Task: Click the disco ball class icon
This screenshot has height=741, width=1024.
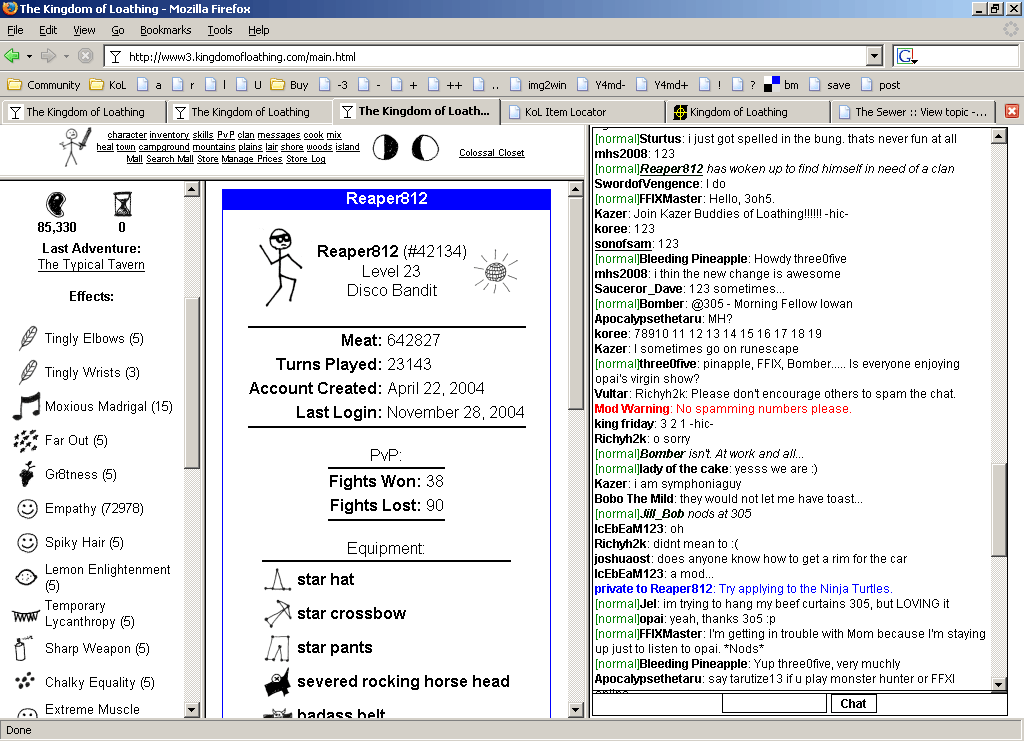Action: point(495,271)
